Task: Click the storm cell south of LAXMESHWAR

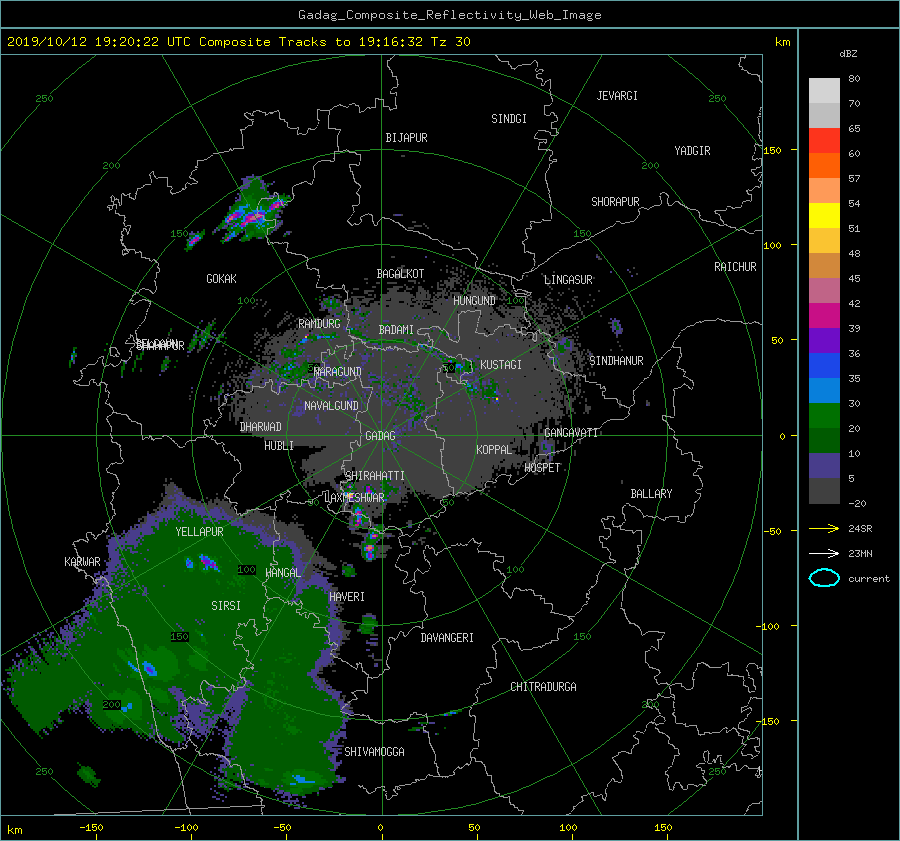Action: click(x=370, y=548)
